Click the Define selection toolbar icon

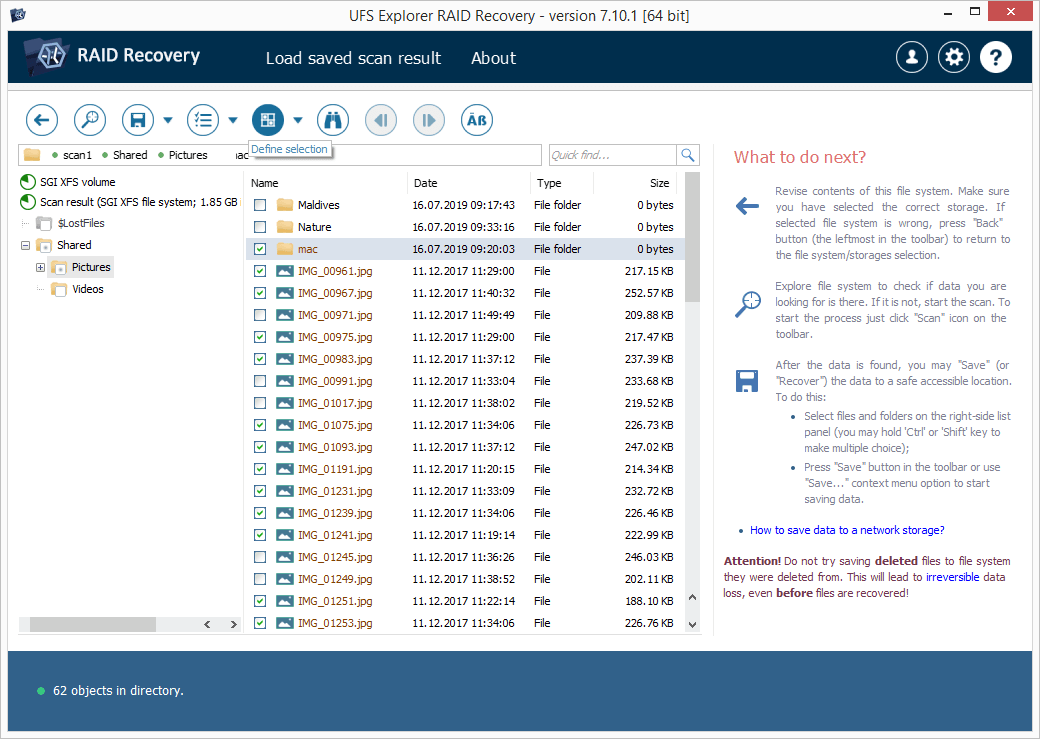pos(268,120)
